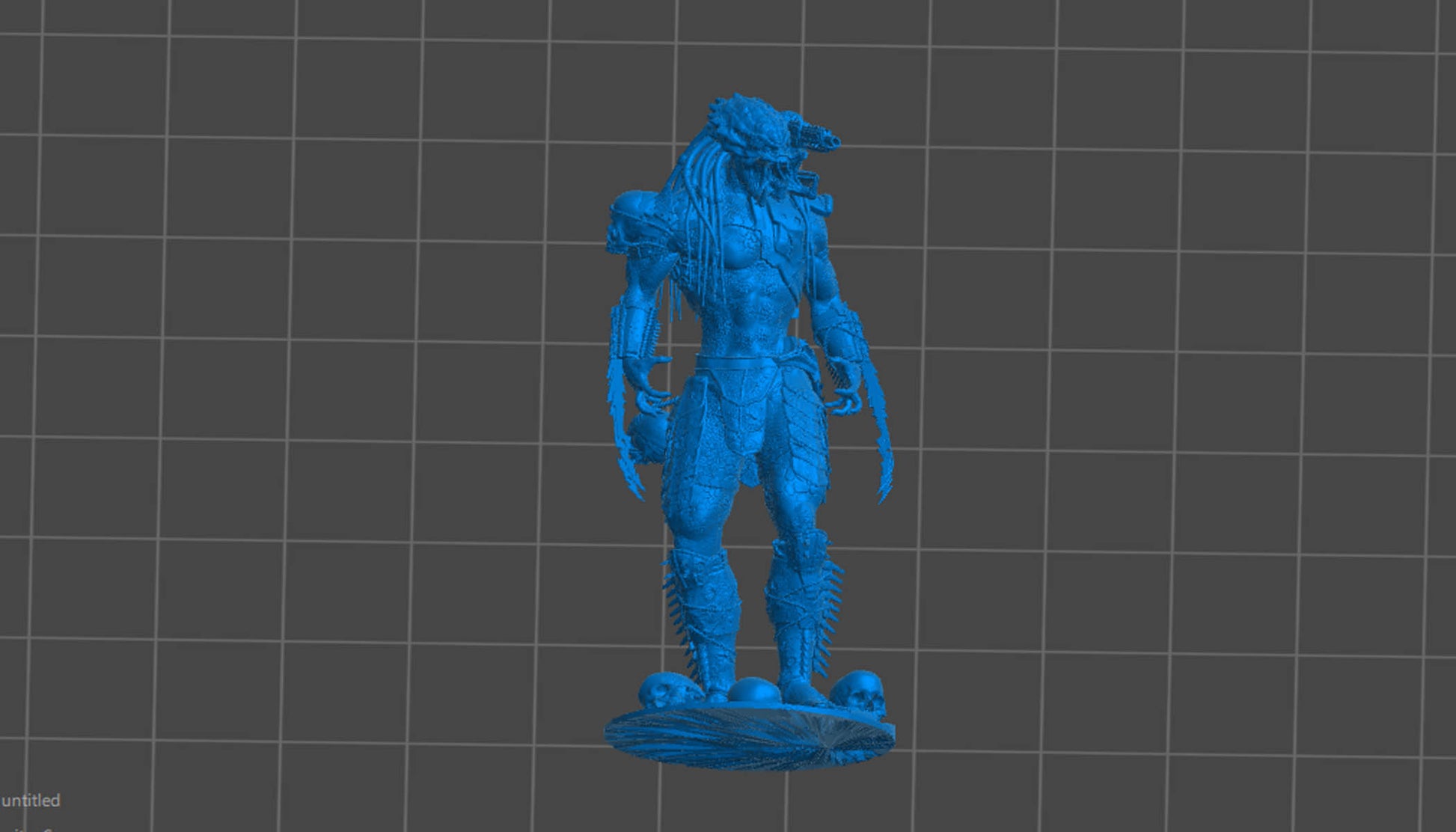Click the skull held in the model's hand

point(648,438)
